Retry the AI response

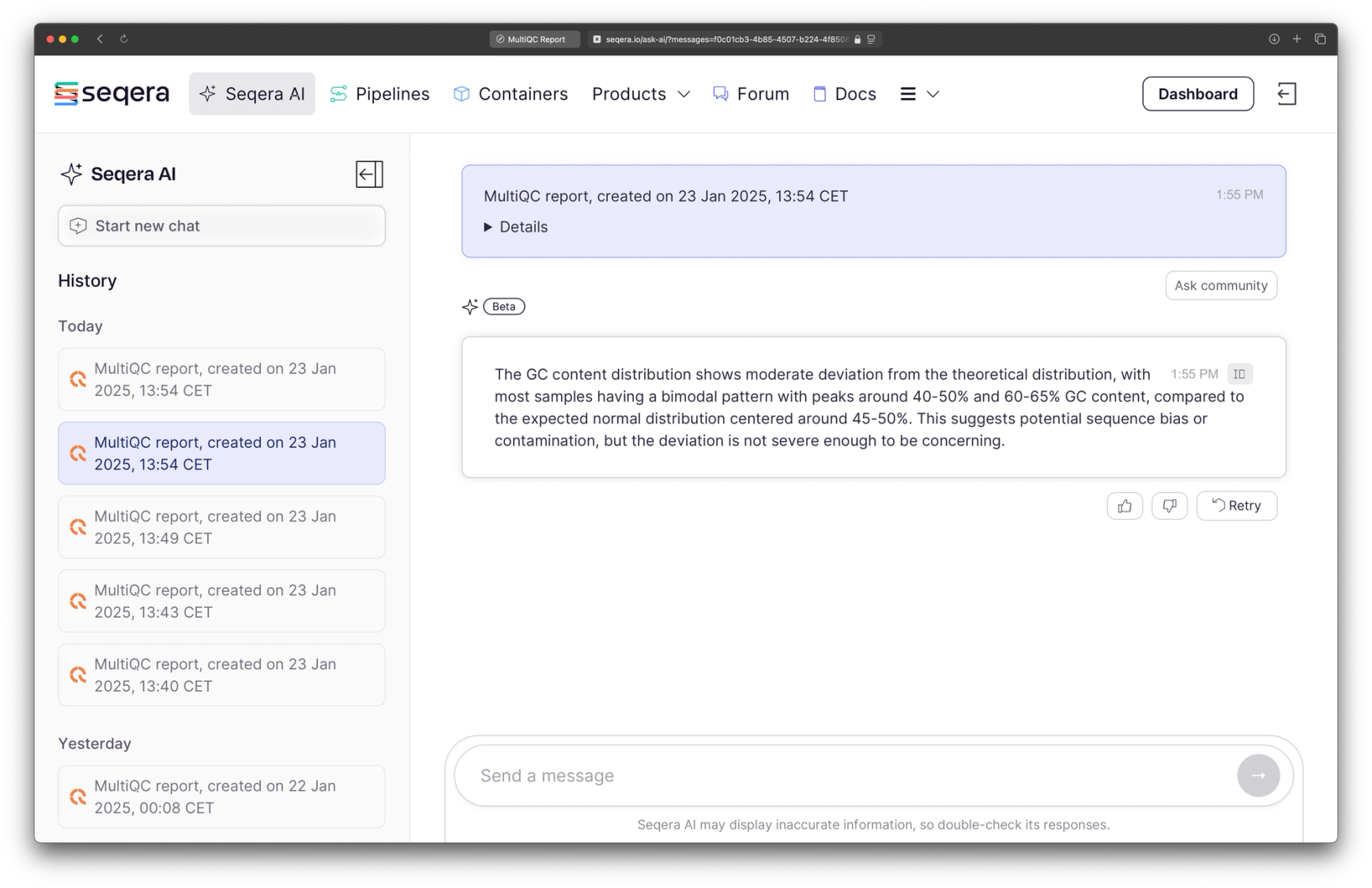1236,506
